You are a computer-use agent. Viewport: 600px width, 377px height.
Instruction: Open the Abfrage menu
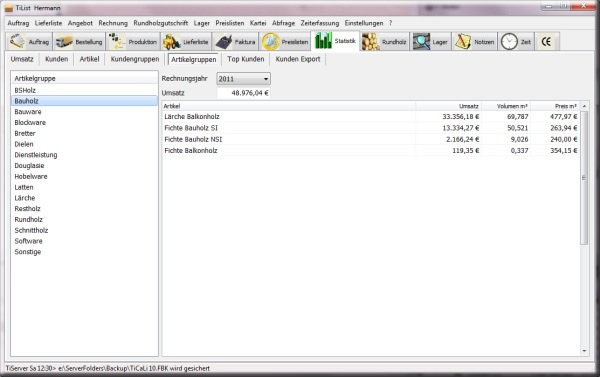pos(284,23)
